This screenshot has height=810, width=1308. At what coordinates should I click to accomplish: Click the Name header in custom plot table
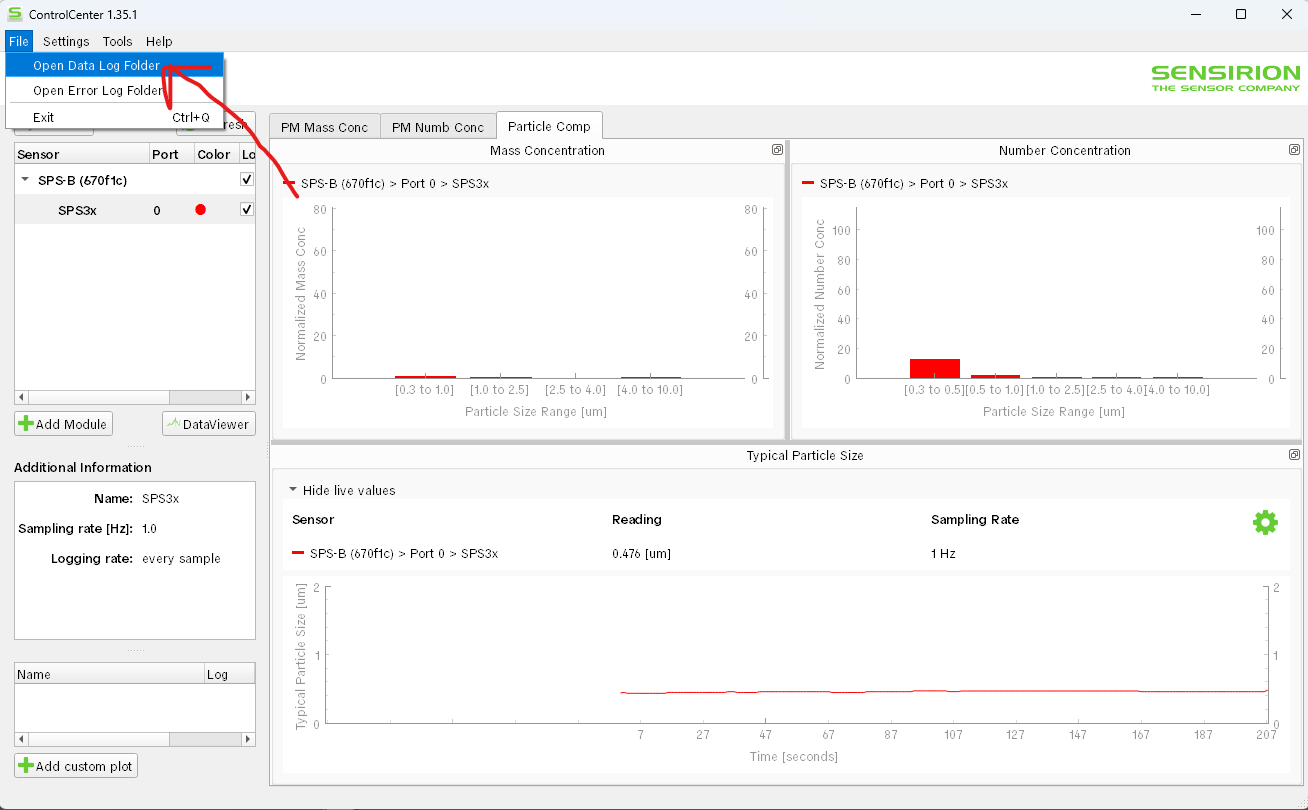[109, 674]
